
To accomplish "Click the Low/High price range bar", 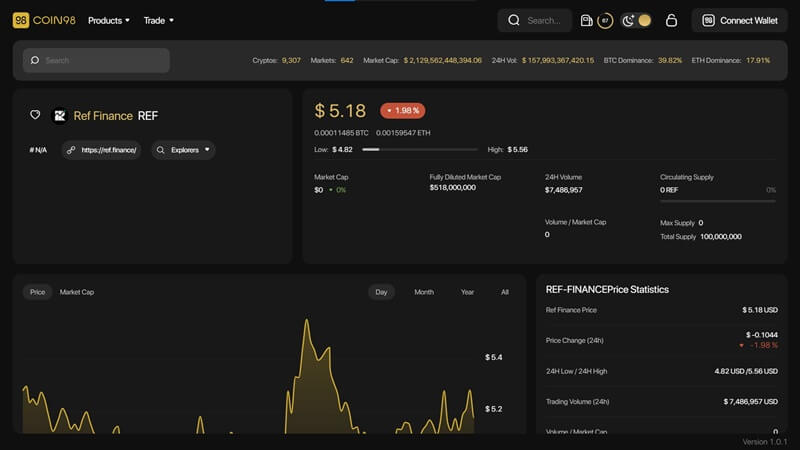I will (419, 149).
